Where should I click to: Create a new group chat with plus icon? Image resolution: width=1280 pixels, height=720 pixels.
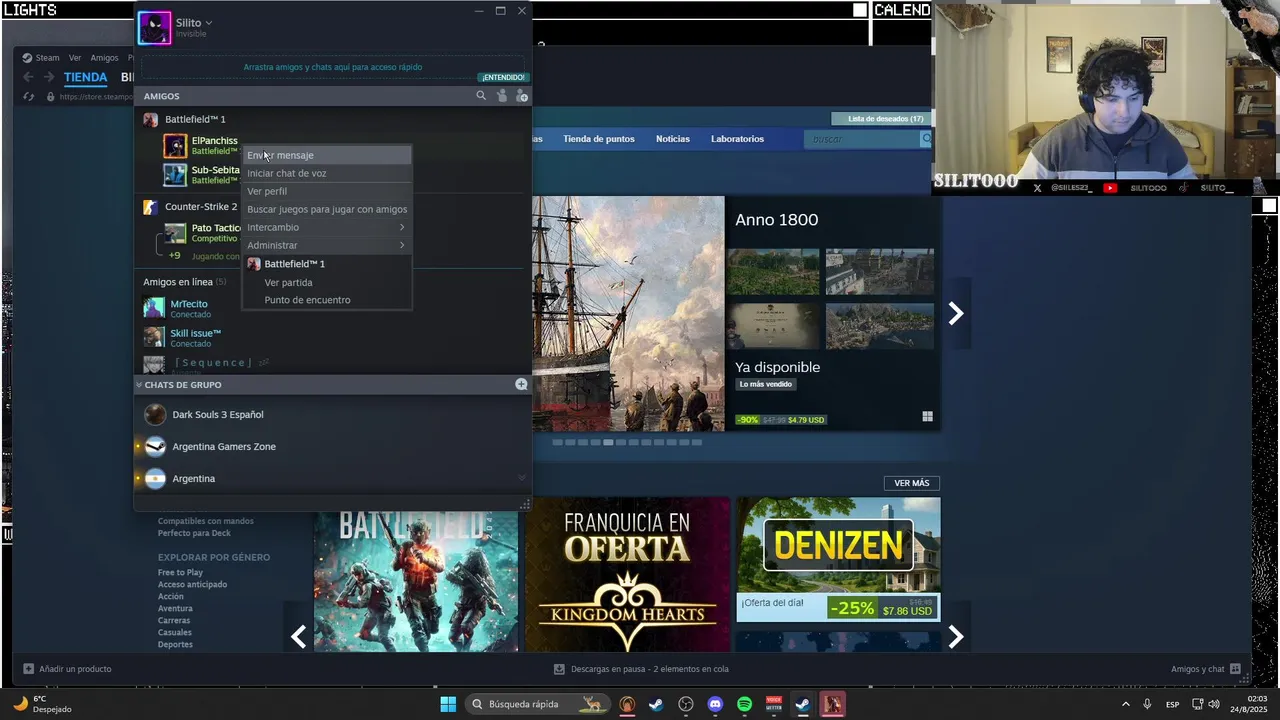click(x=521, y=384)
